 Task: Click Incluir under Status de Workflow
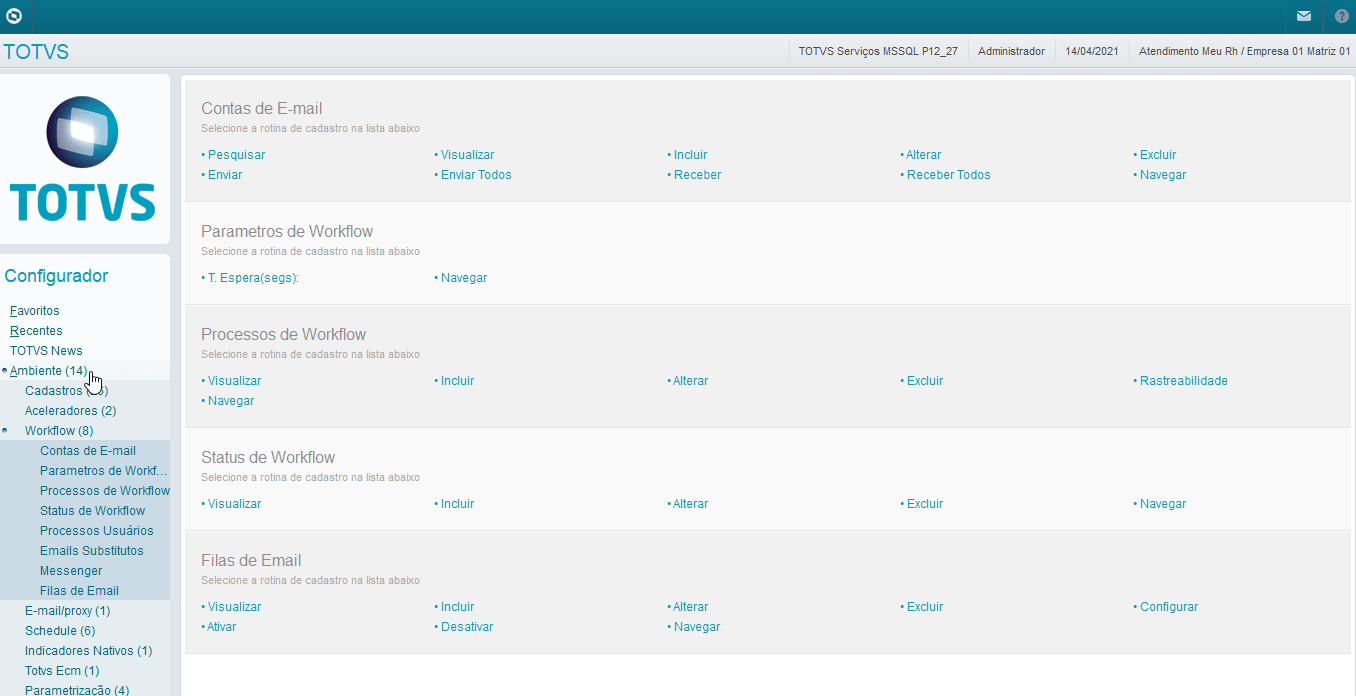pos(457,504)
